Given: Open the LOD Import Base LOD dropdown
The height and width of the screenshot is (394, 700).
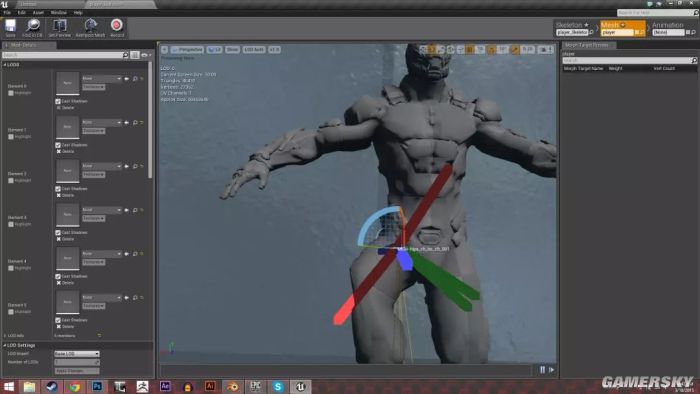Looking at the screenshot, I should pos(77,354).
